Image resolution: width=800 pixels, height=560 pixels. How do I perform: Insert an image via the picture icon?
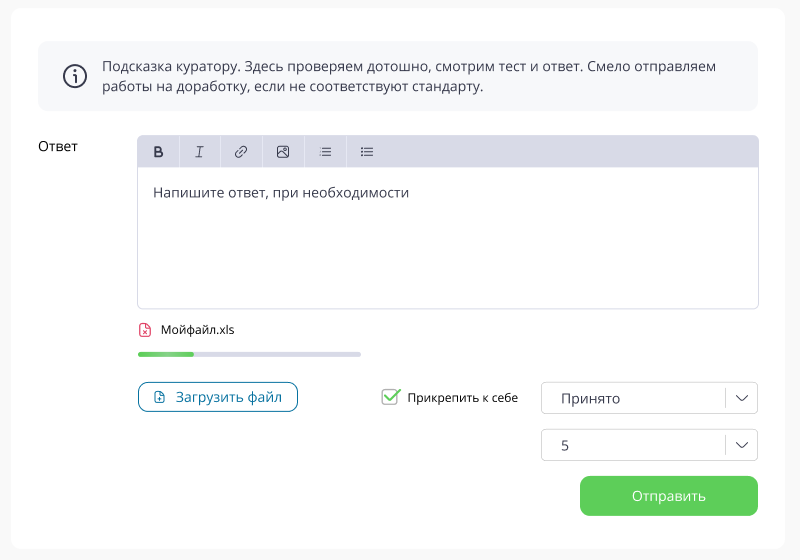pos(283,151)
